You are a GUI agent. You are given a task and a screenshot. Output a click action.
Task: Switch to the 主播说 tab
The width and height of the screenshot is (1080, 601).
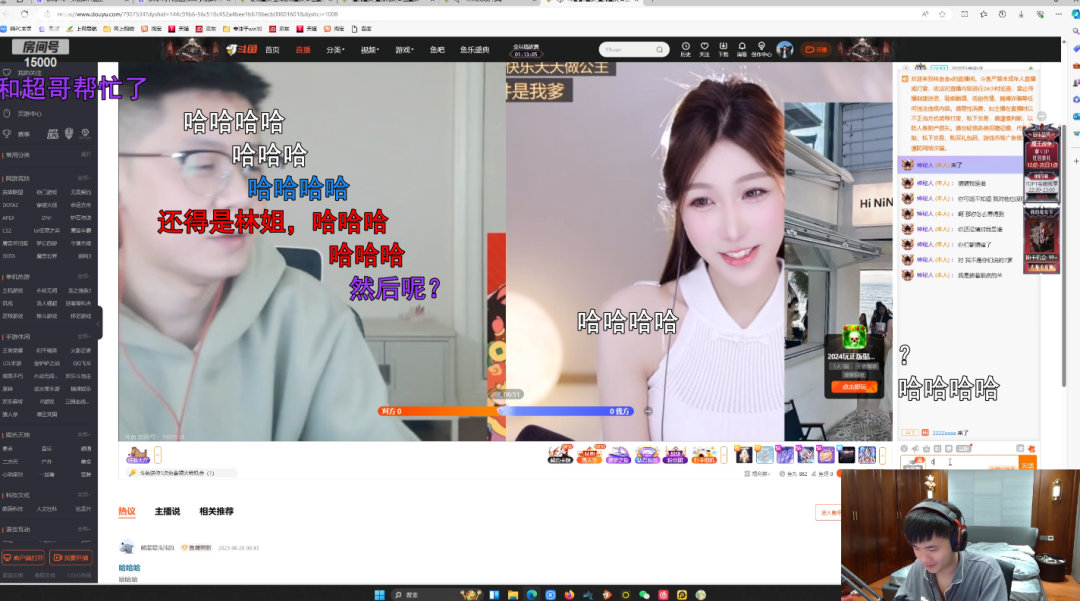tap(167, 512)
